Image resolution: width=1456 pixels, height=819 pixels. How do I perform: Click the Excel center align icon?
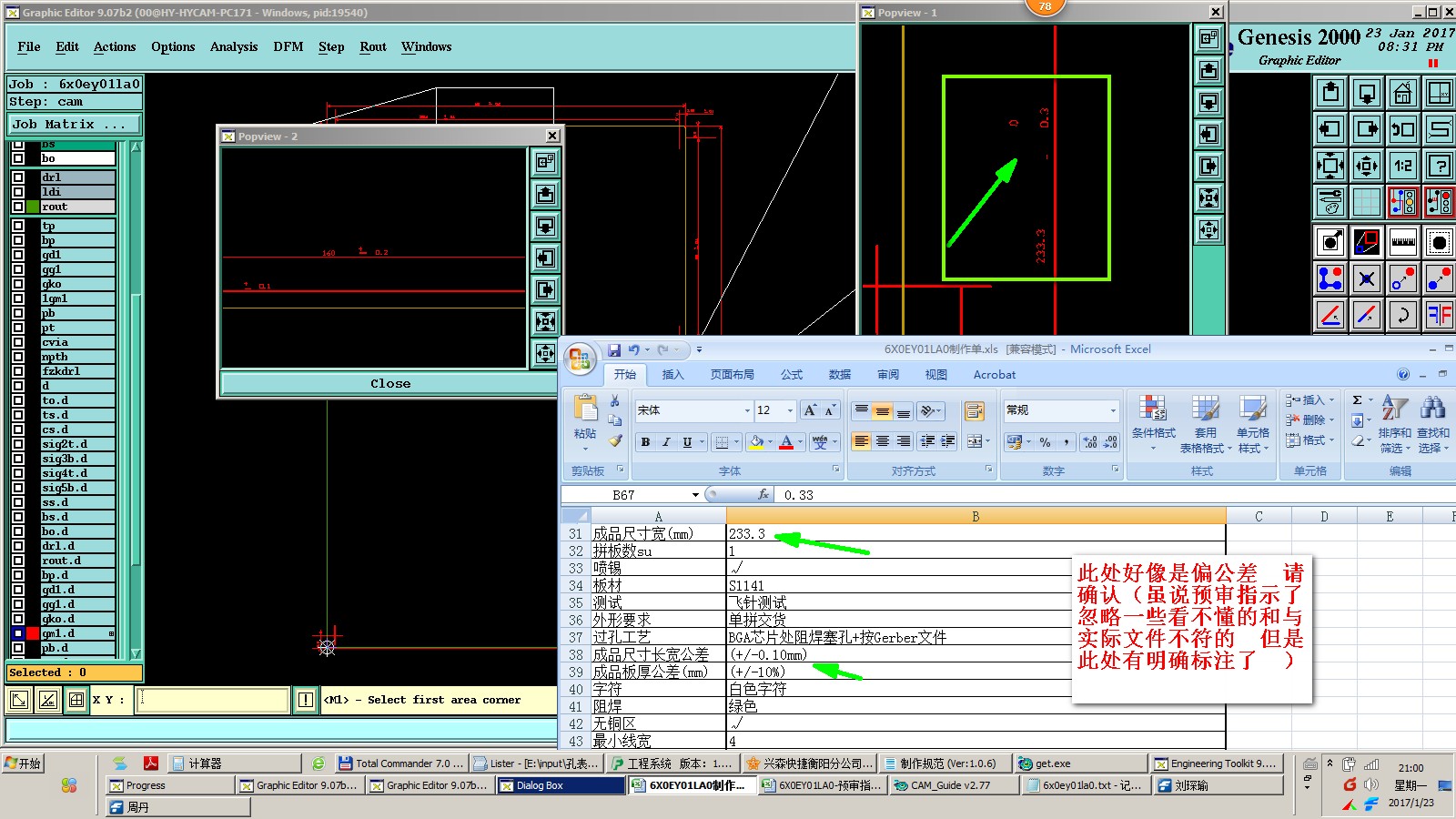pyautogui.click(x=882, y=441)
